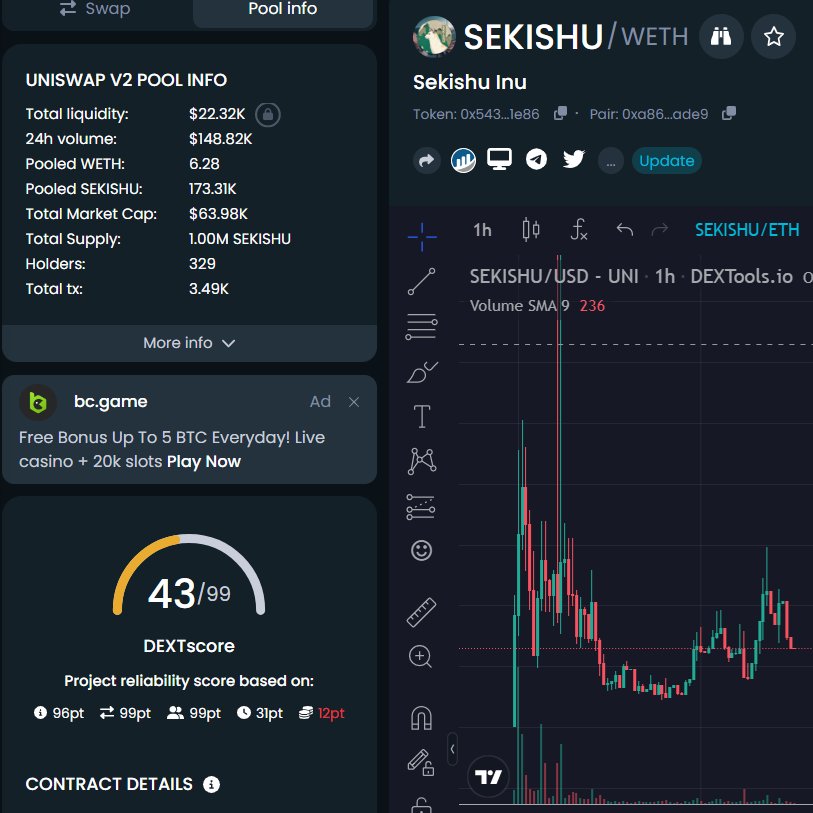
Task: Click the DEXTscore 43/99 gauge
Action: click(189, 576)
